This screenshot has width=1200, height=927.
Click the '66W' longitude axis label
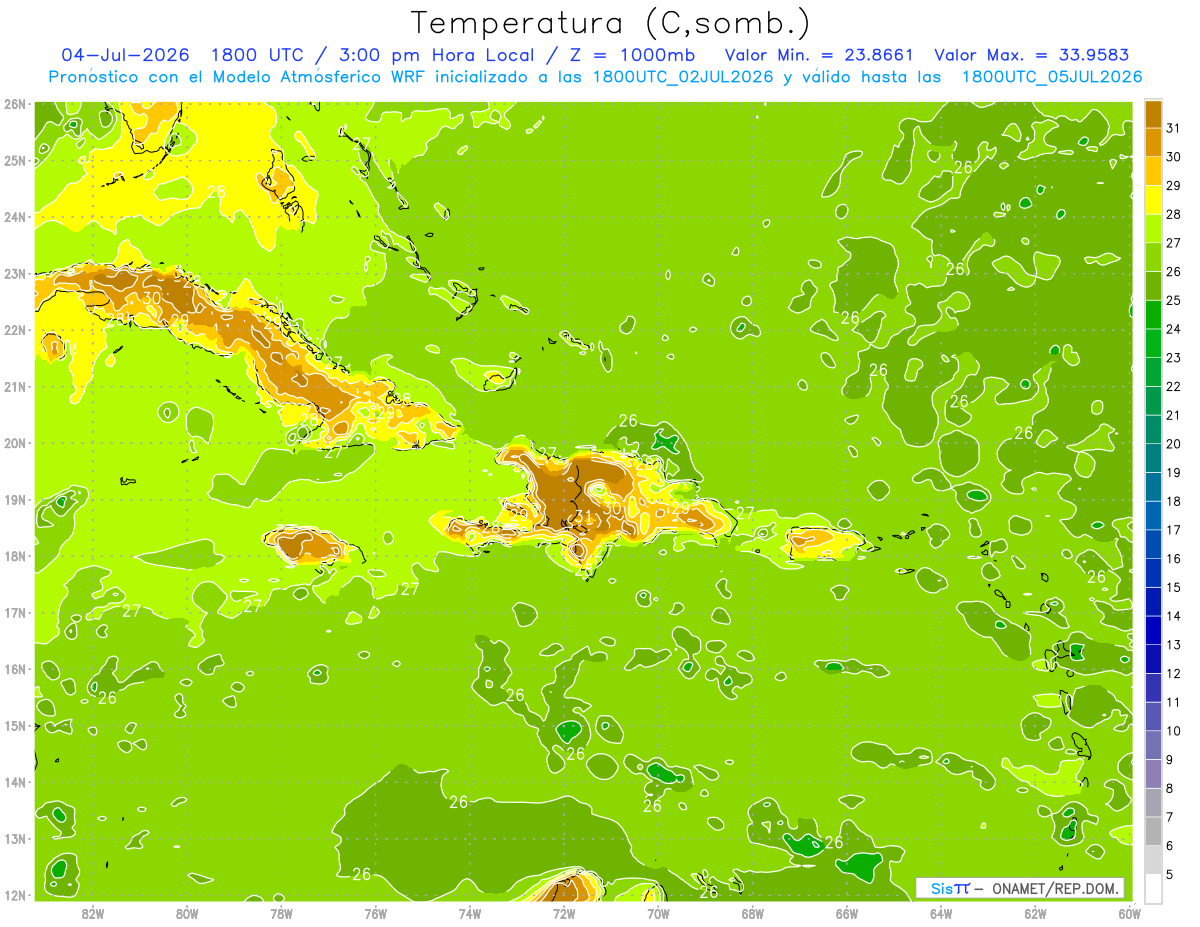[x=846, y=913]
